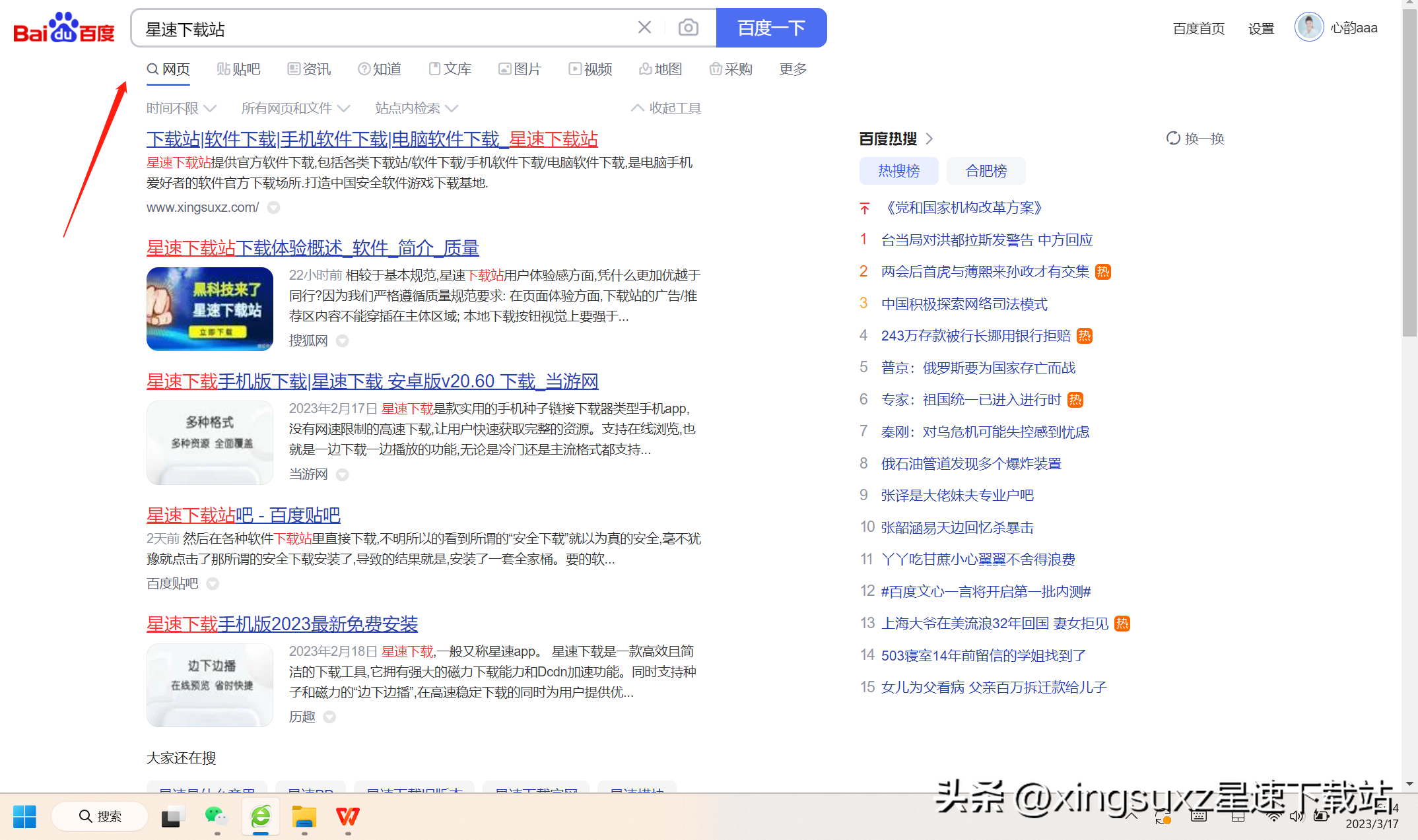Open 星速下载手机版 当游网 result link
The height and width of the screenshot is (840, 1418).
coord(372,381)
